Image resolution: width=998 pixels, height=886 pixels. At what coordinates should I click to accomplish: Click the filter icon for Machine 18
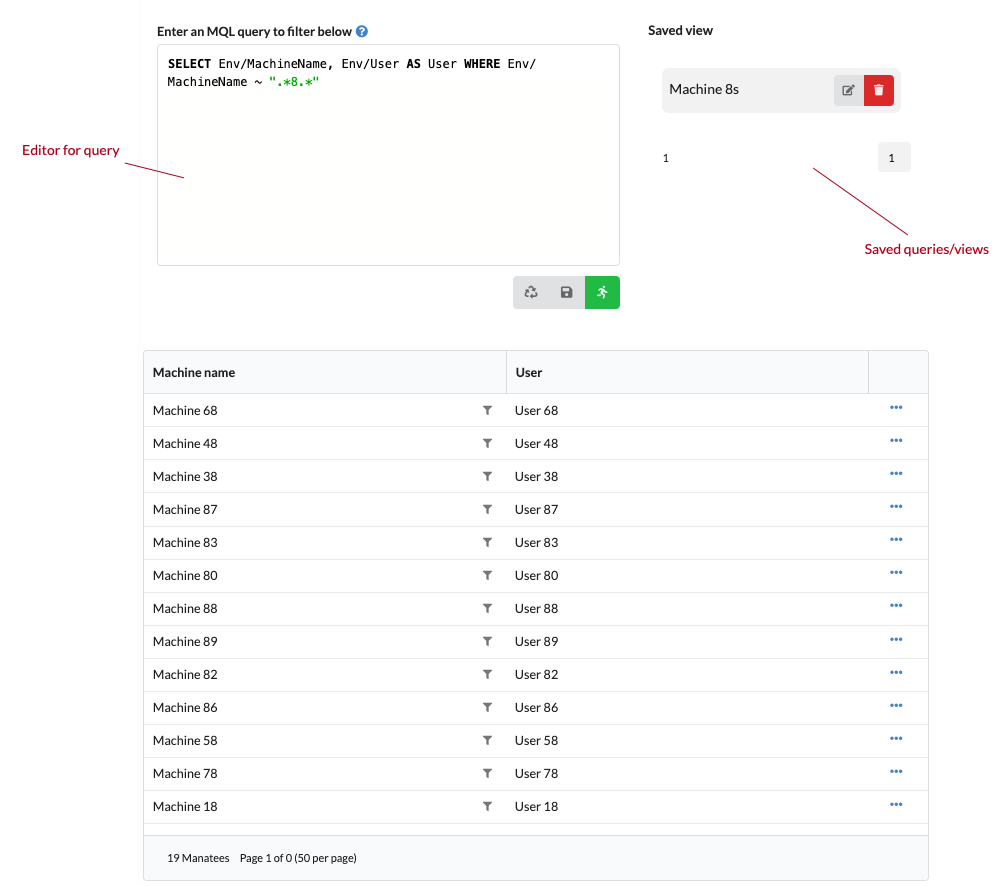click(x=487, y=808)
